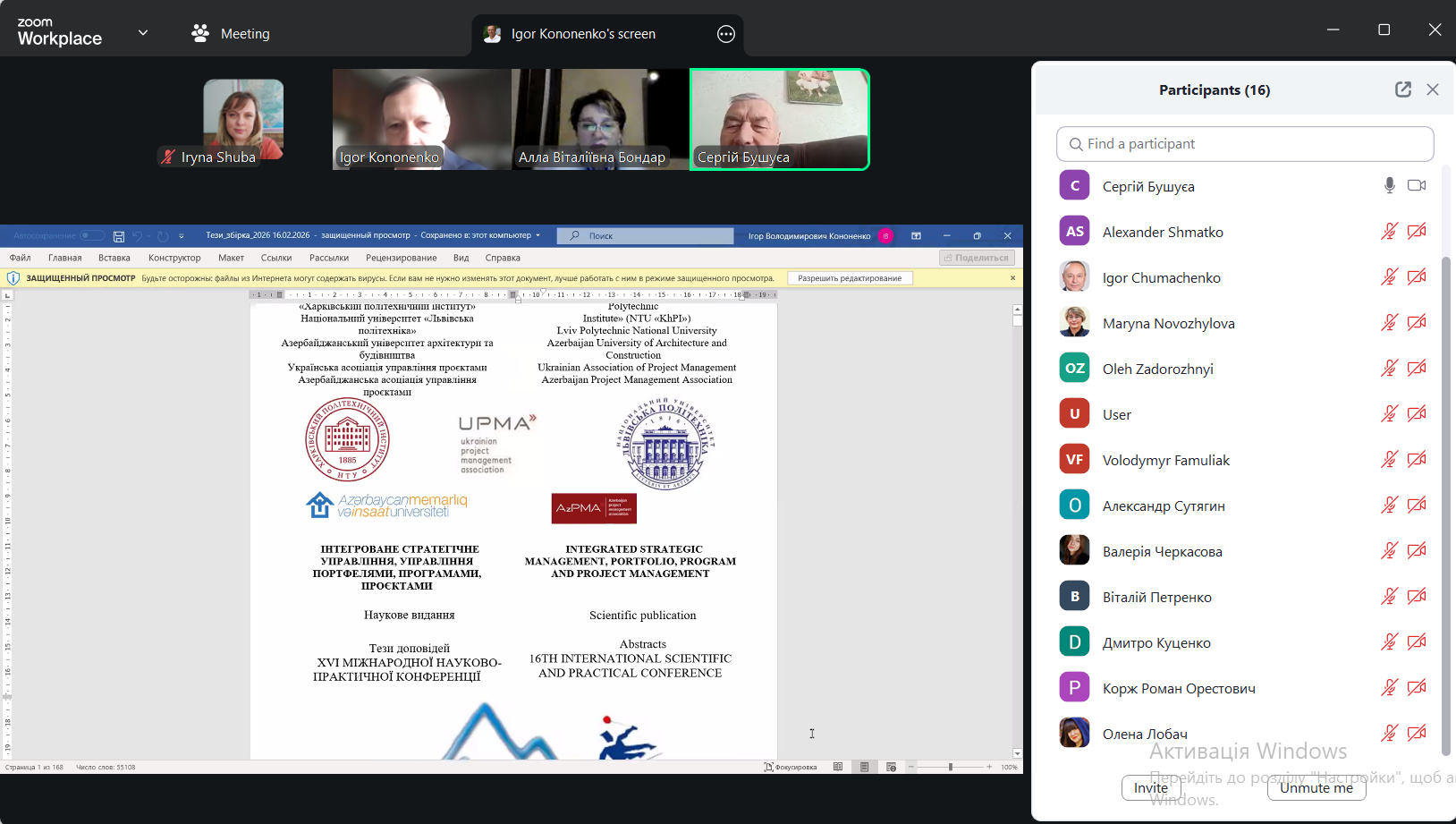The width and height of the screenshot is (1456, 824).
Task: Click disabled camera icon for Oleh Zadorozhnyi
Action: tap(1417, 369)
